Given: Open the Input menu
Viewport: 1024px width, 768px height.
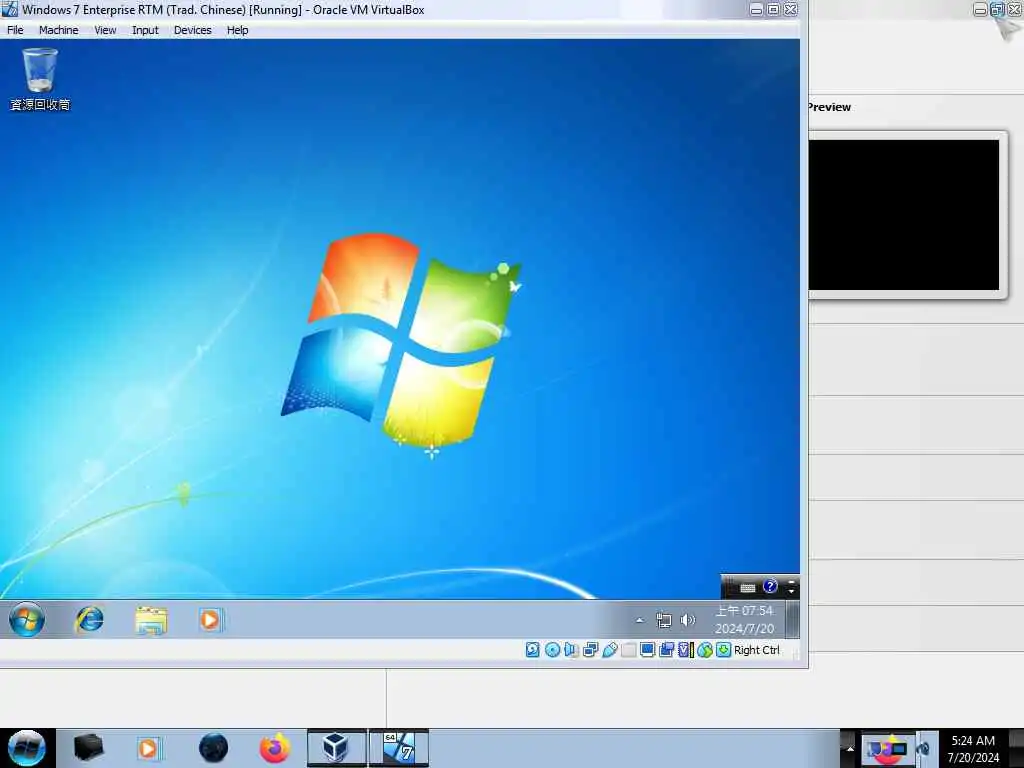Looking at the screenshot, I should 145,30.
